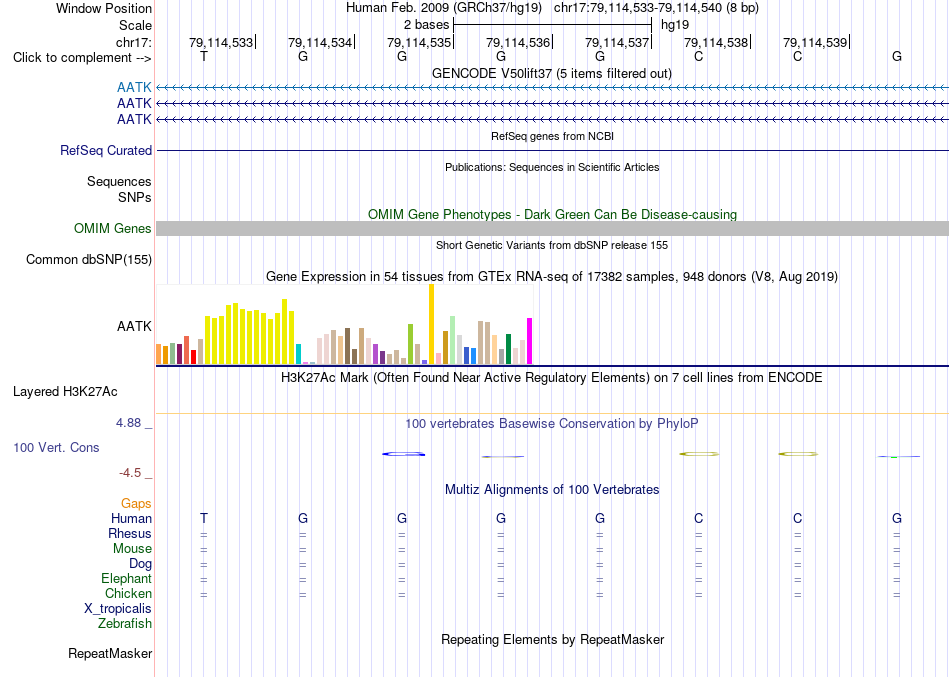Click the 'chr17:79,114,533-79,114,540 (8 bp)' position text
Screen dimensions: 950x677
tap(656, 8)
